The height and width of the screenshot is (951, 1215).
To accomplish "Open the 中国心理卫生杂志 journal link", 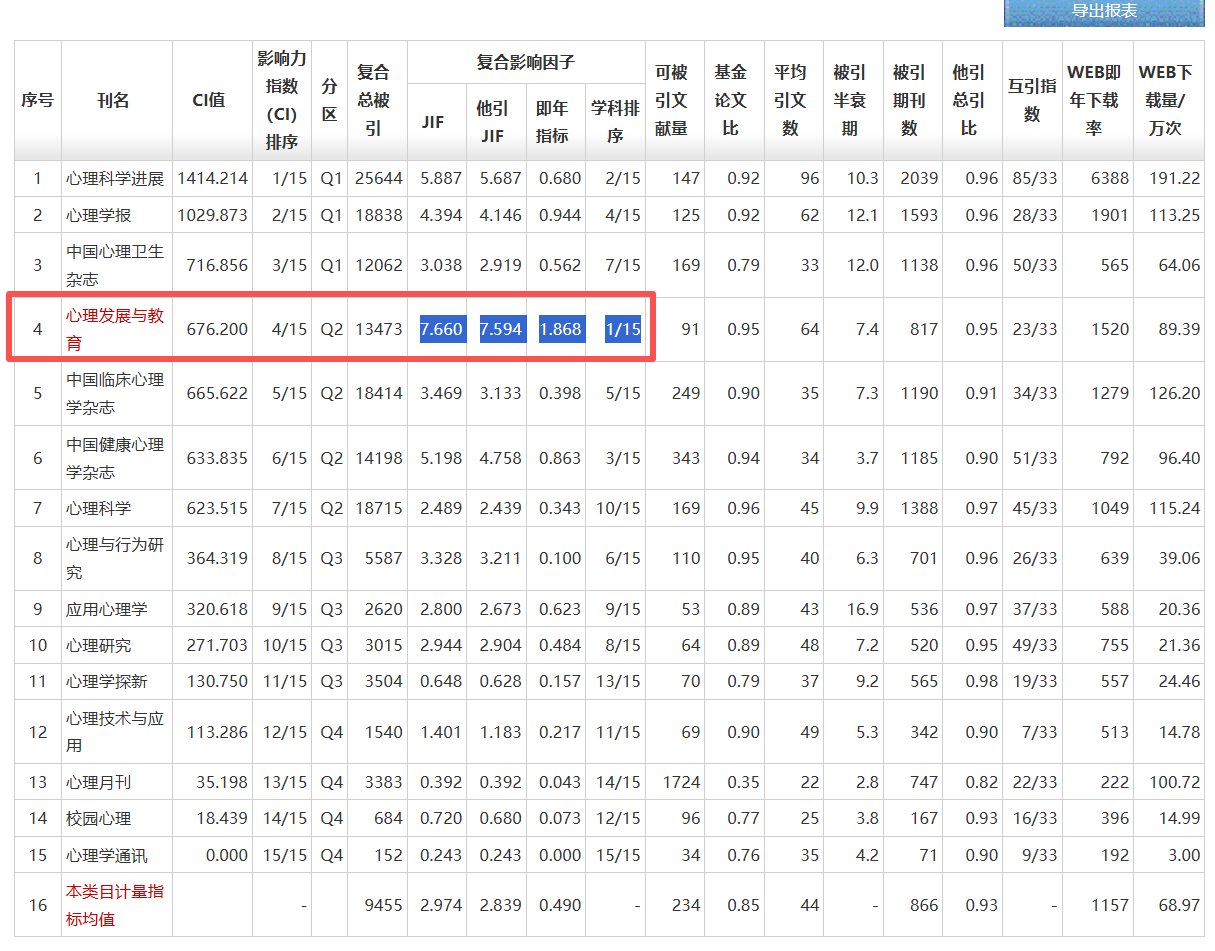I will (x=115, y=265).
